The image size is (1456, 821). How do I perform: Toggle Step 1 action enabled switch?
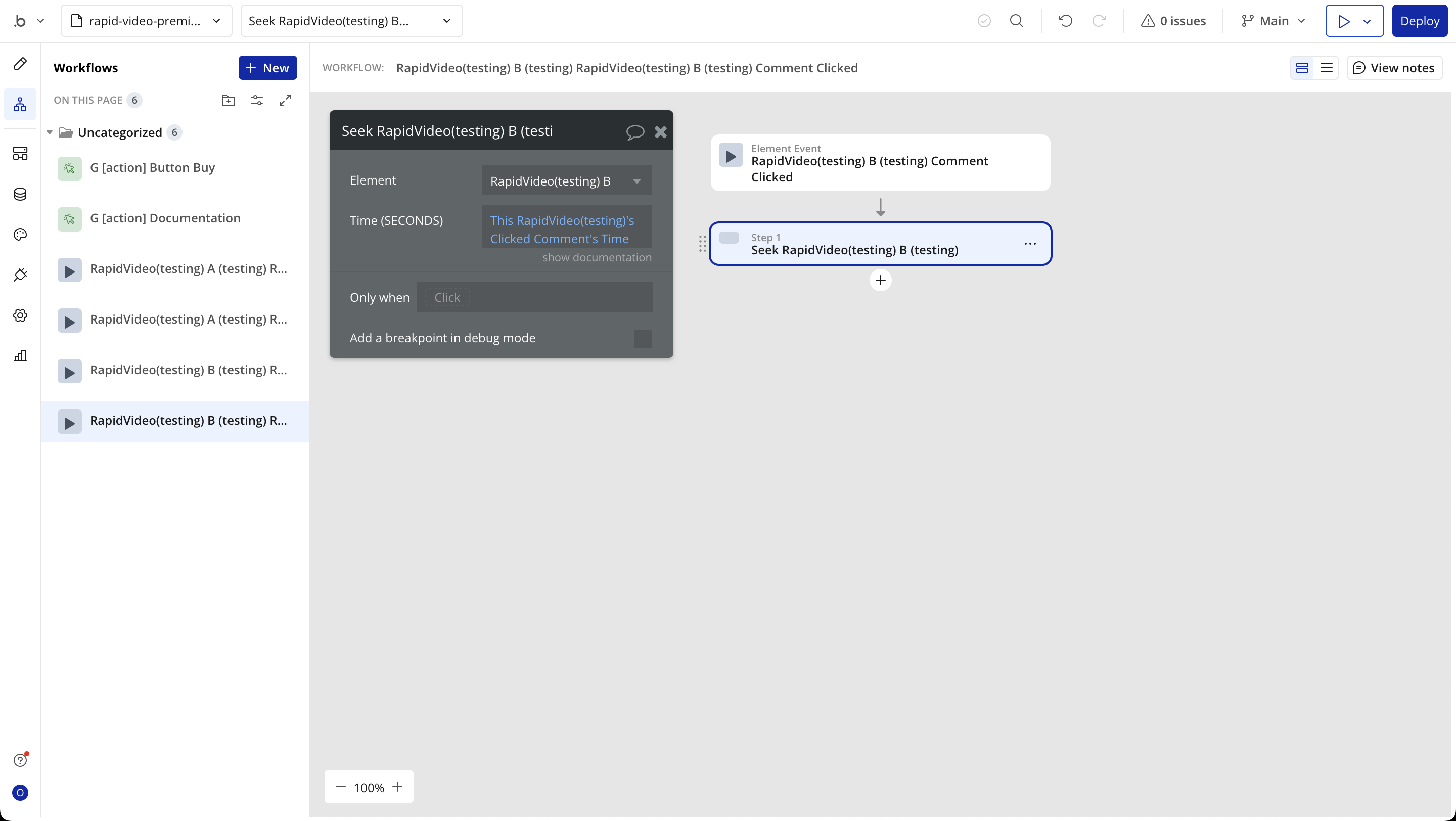pos(729,238)
